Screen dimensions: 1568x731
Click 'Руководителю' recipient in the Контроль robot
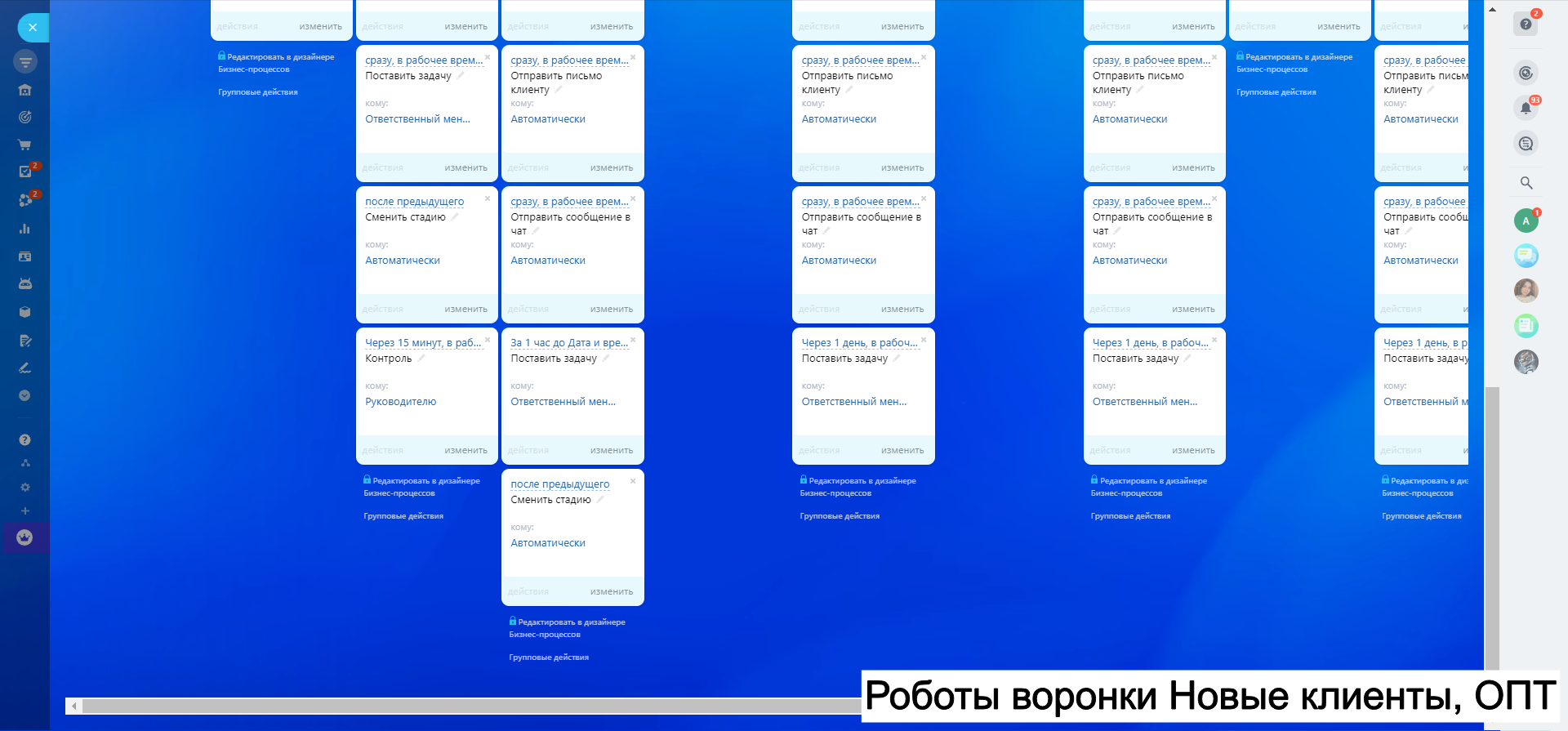(400, 402)
